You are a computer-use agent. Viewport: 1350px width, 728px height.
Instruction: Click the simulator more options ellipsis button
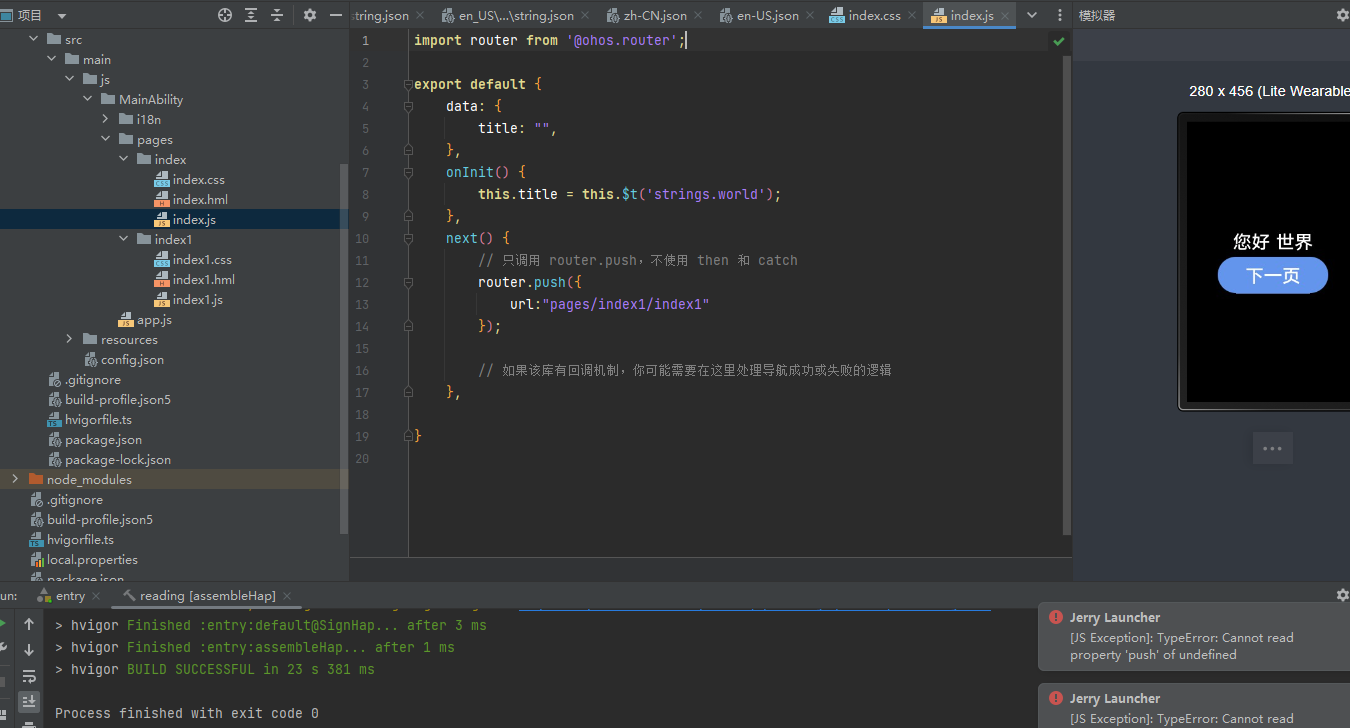click(x=1272, y=448)
